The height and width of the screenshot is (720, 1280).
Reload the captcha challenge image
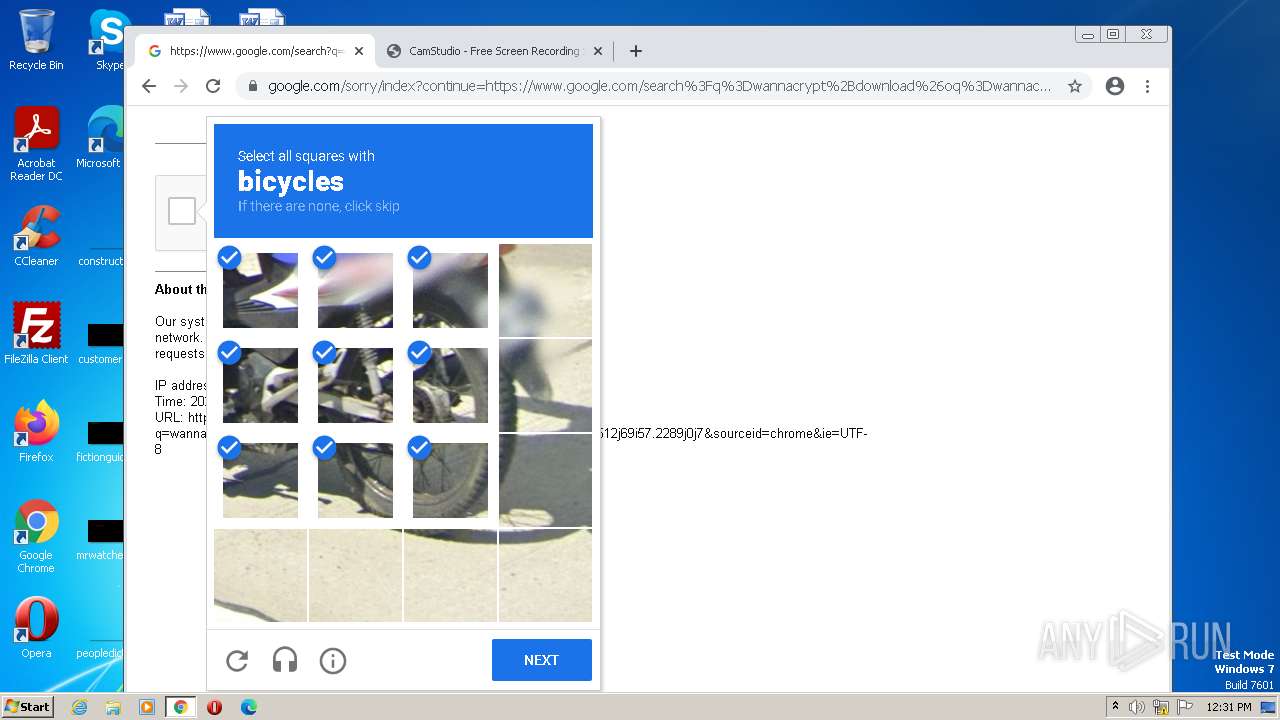pos(237,660)
